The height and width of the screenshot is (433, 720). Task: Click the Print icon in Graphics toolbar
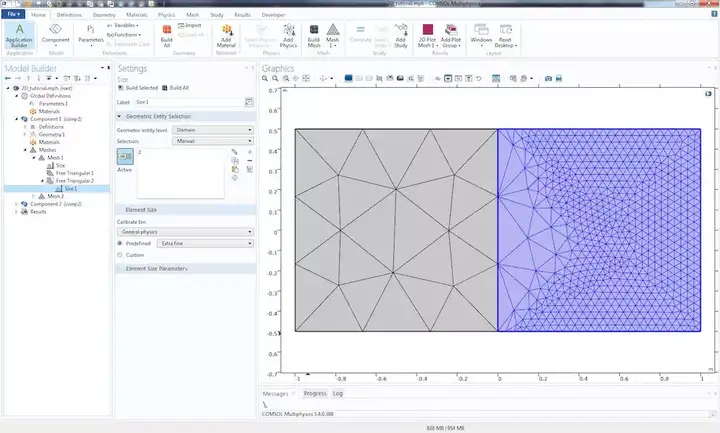(559, 79)
